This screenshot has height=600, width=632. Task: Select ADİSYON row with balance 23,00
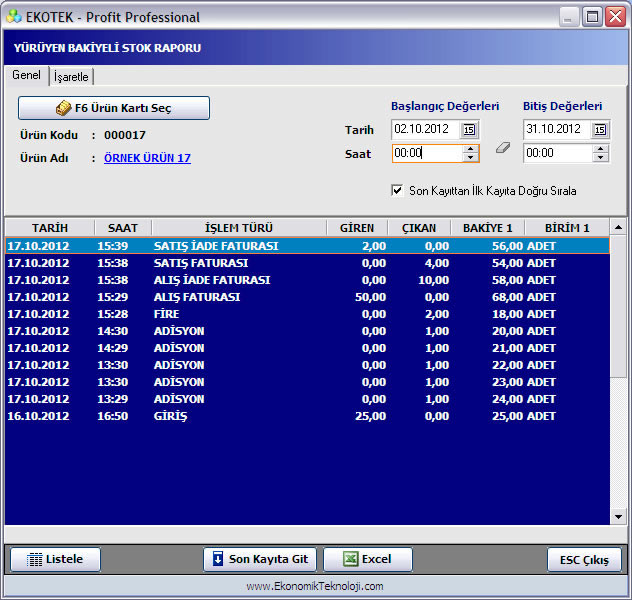(x=308, y=382)
